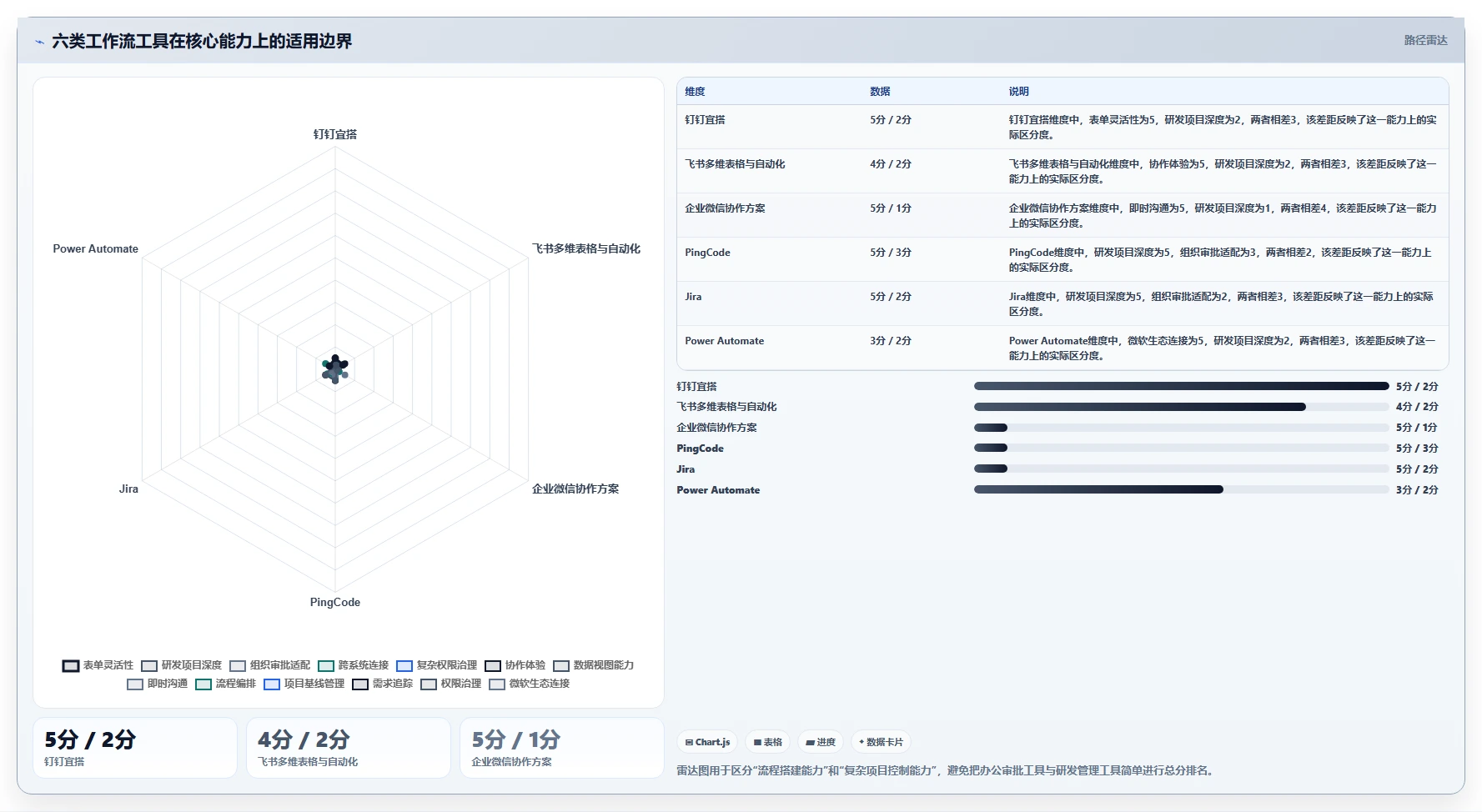Viewport: 1482px width, 812px height.
Task: Select the 维度 column header
Action: coord(695,92)
